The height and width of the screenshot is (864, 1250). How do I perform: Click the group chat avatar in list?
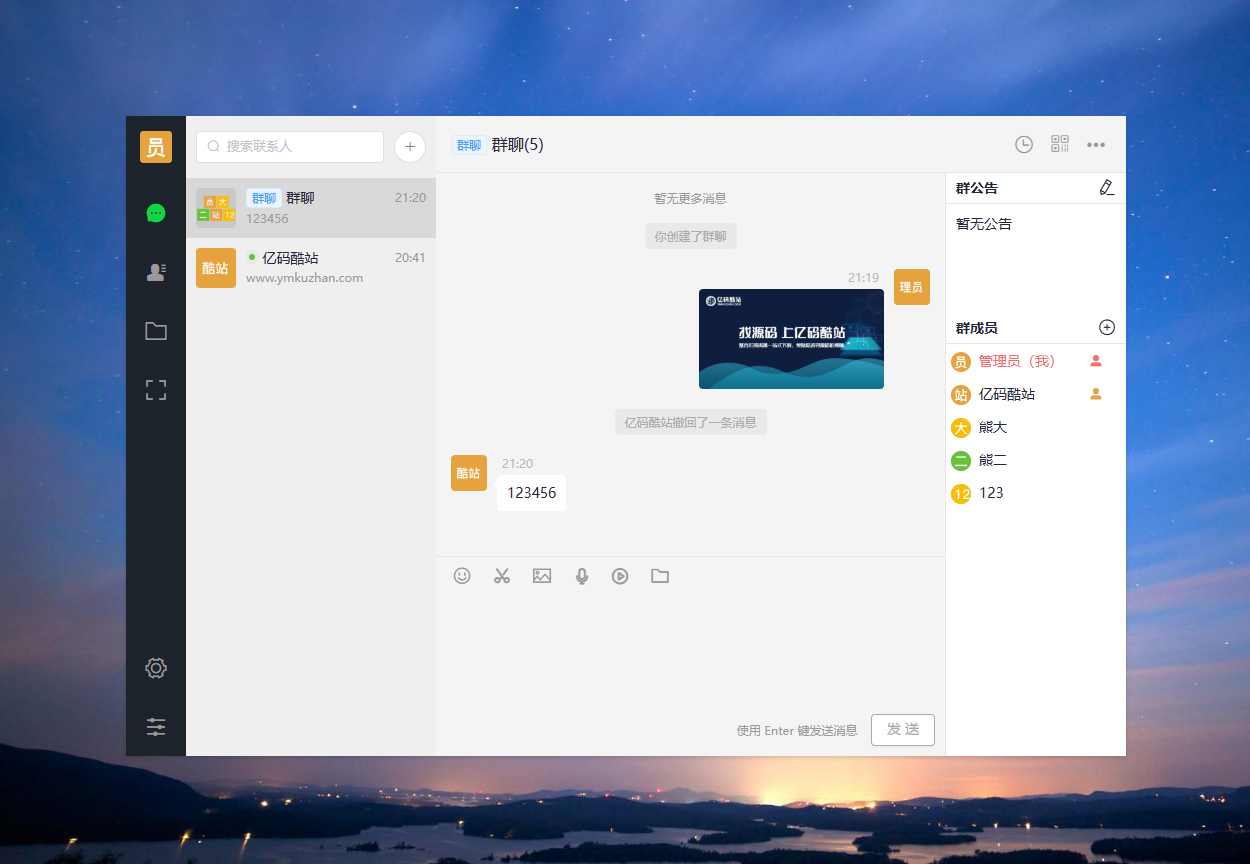pyautogui.click(x=216, y=208)
